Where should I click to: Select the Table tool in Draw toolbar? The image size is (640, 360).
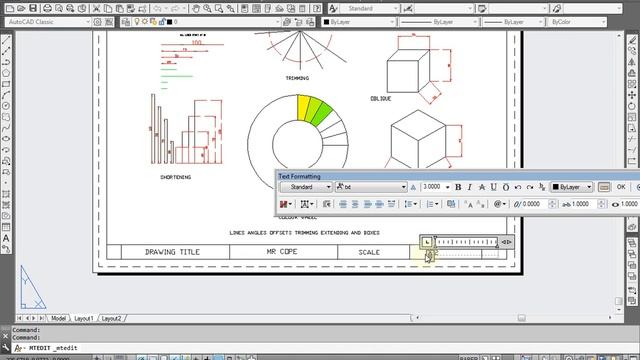(6, 227)
